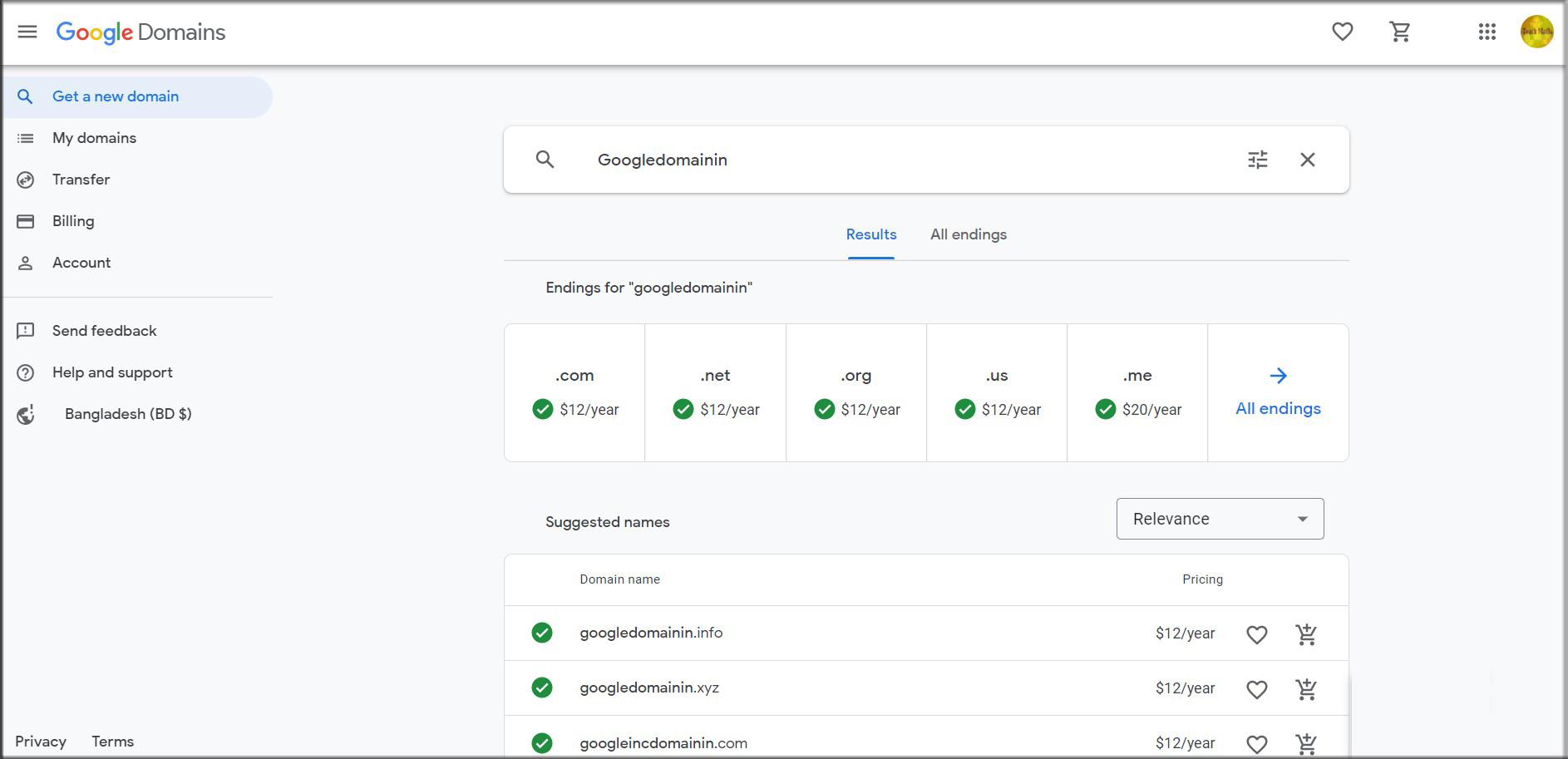Switch to the All endings tab
Viewport: 1568px width, 759px height.
968,234
